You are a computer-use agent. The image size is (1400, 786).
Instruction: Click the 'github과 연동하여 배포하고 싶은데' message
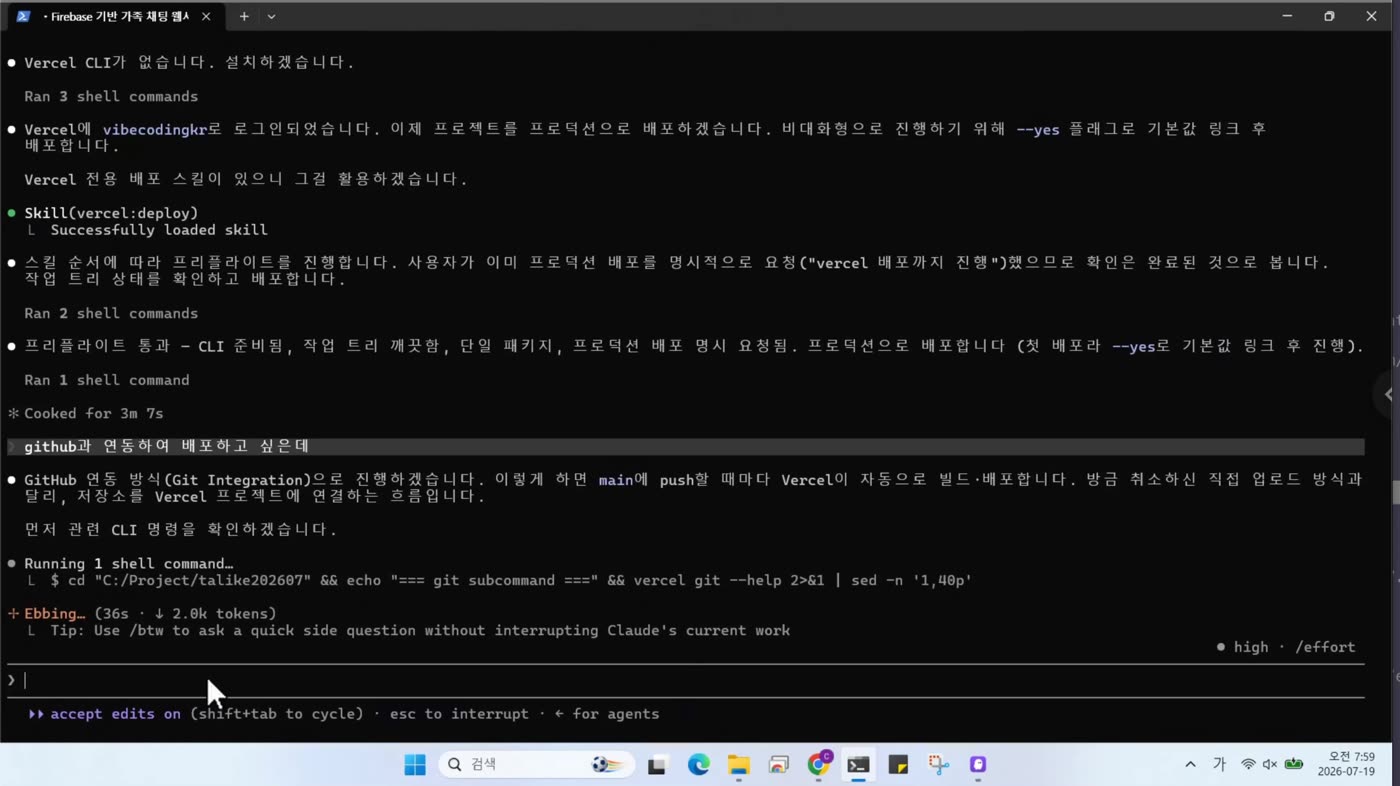pos(166,447)
